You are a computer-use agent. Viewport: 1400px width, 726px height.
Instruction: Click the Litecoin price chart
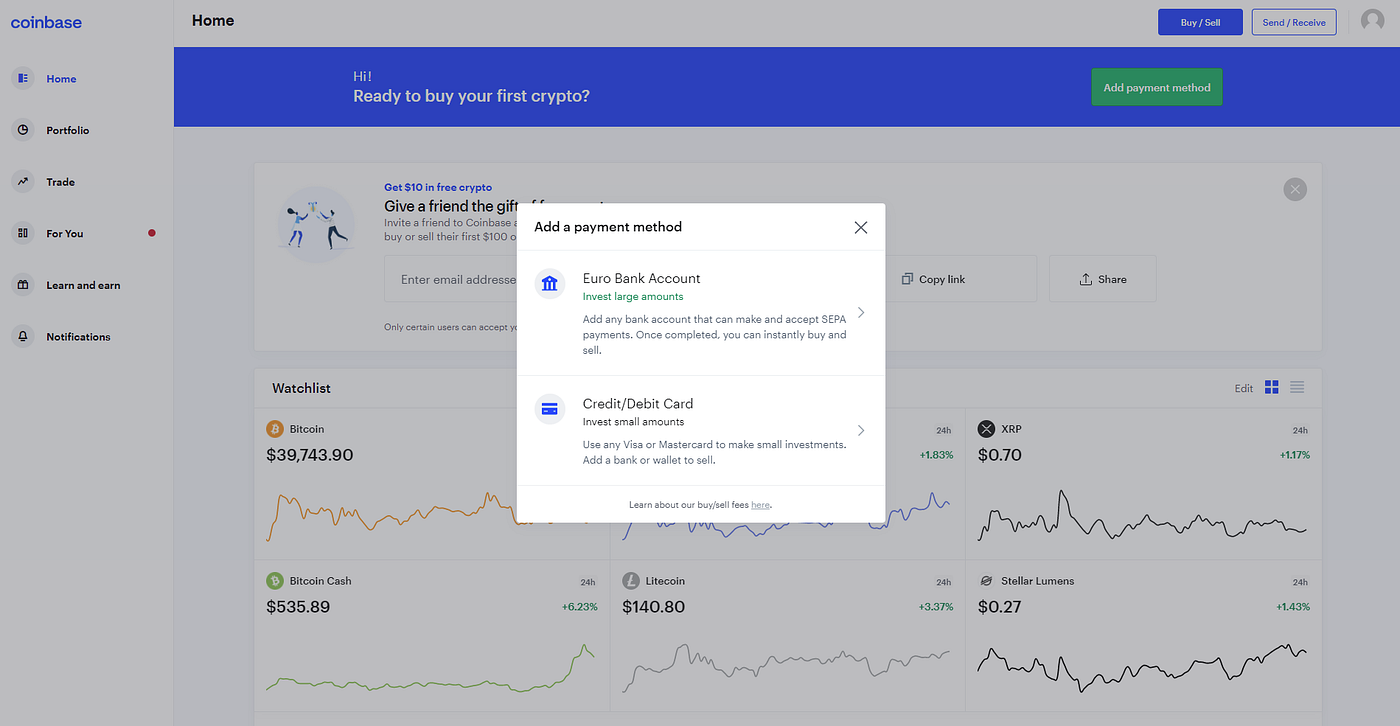(x=786, y=668)
